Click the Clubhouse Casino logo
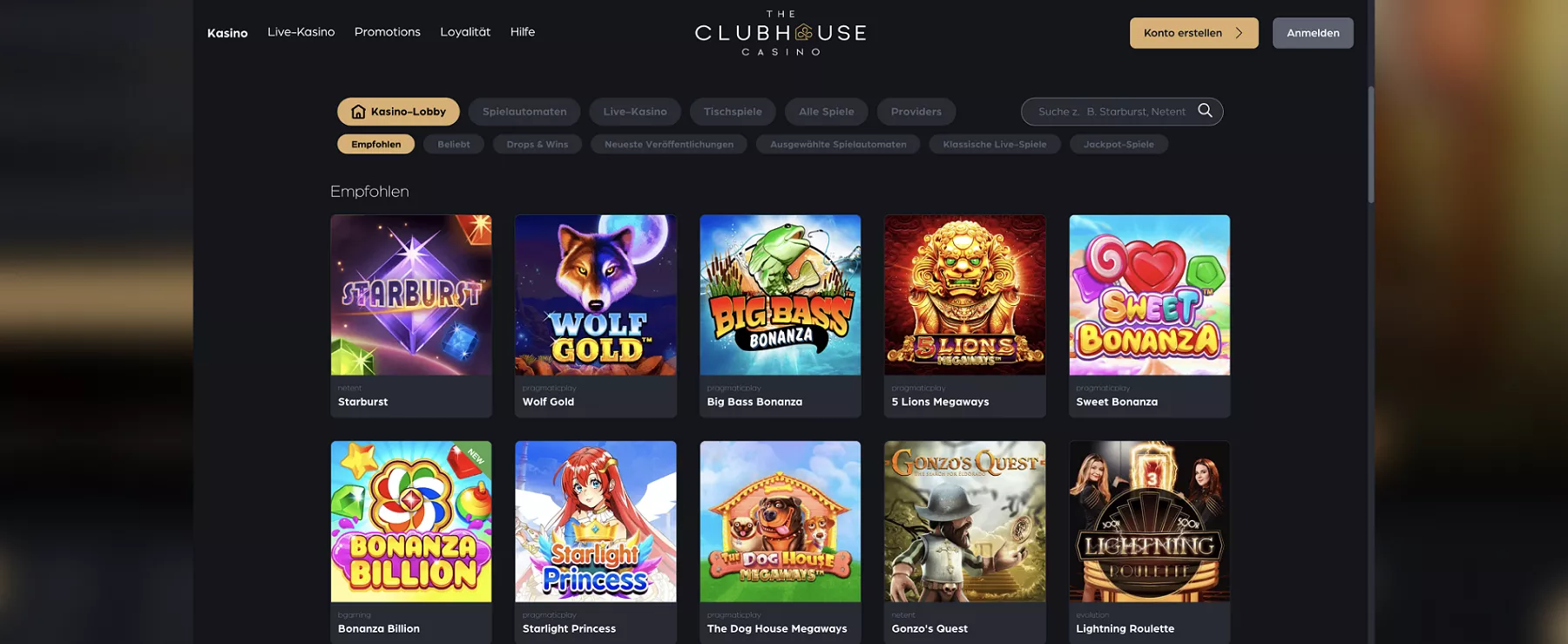1568x644 pixels. pyautogui.click(x=781, y=33)
